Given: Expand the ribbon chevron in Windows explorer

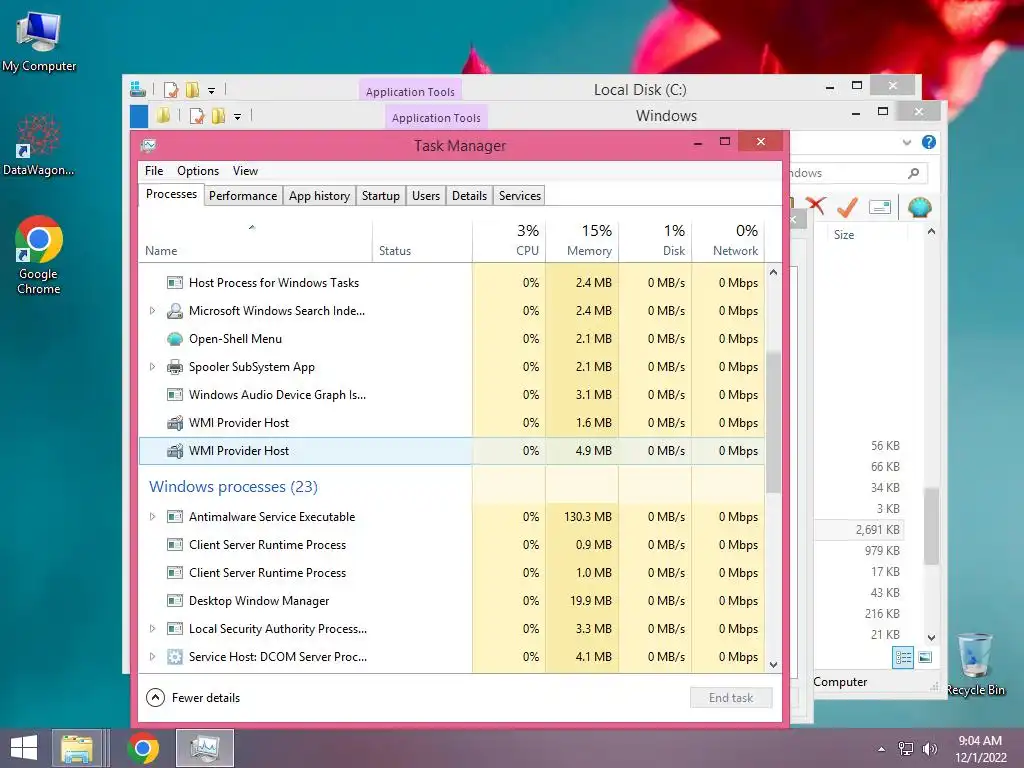Looking at the screenshot, I should (906, 142).
